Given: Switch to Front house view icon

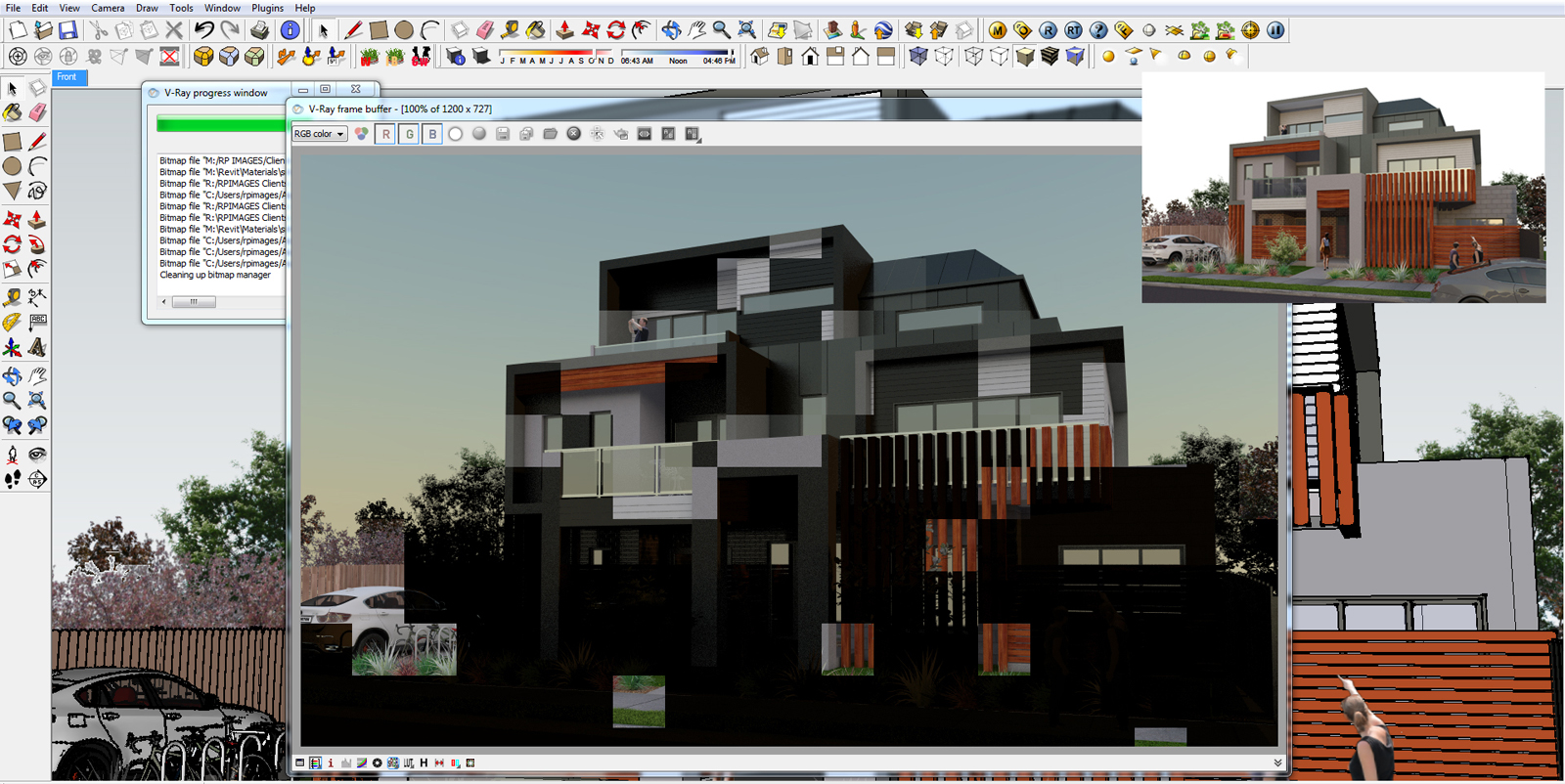Looking at the screenshot, I should (x=810, y=57).
